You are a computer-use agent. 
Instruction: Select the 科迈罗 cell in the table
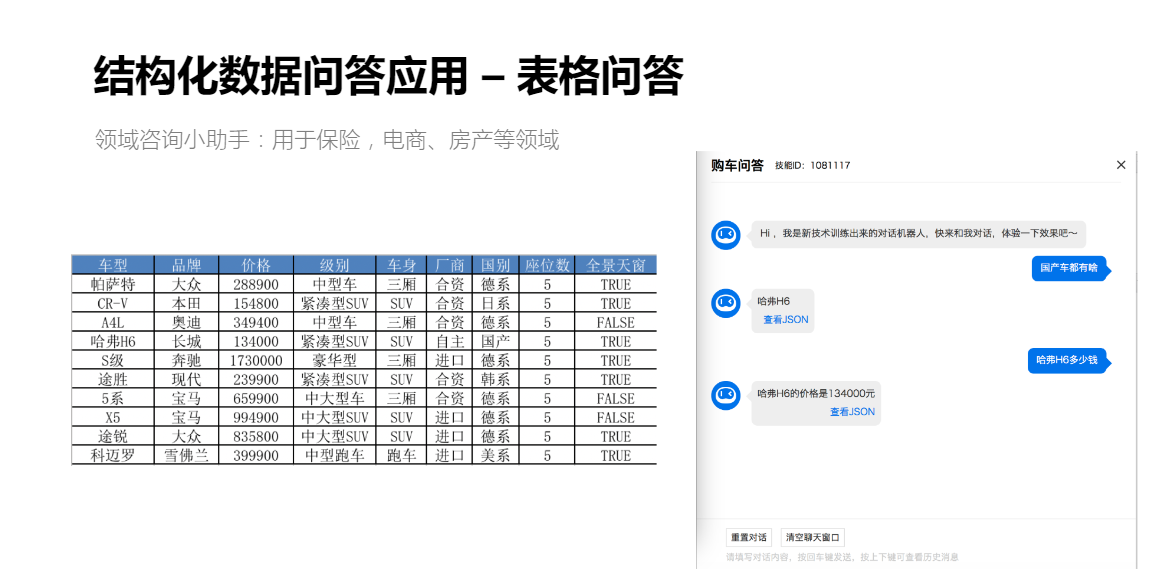(113, 456)
